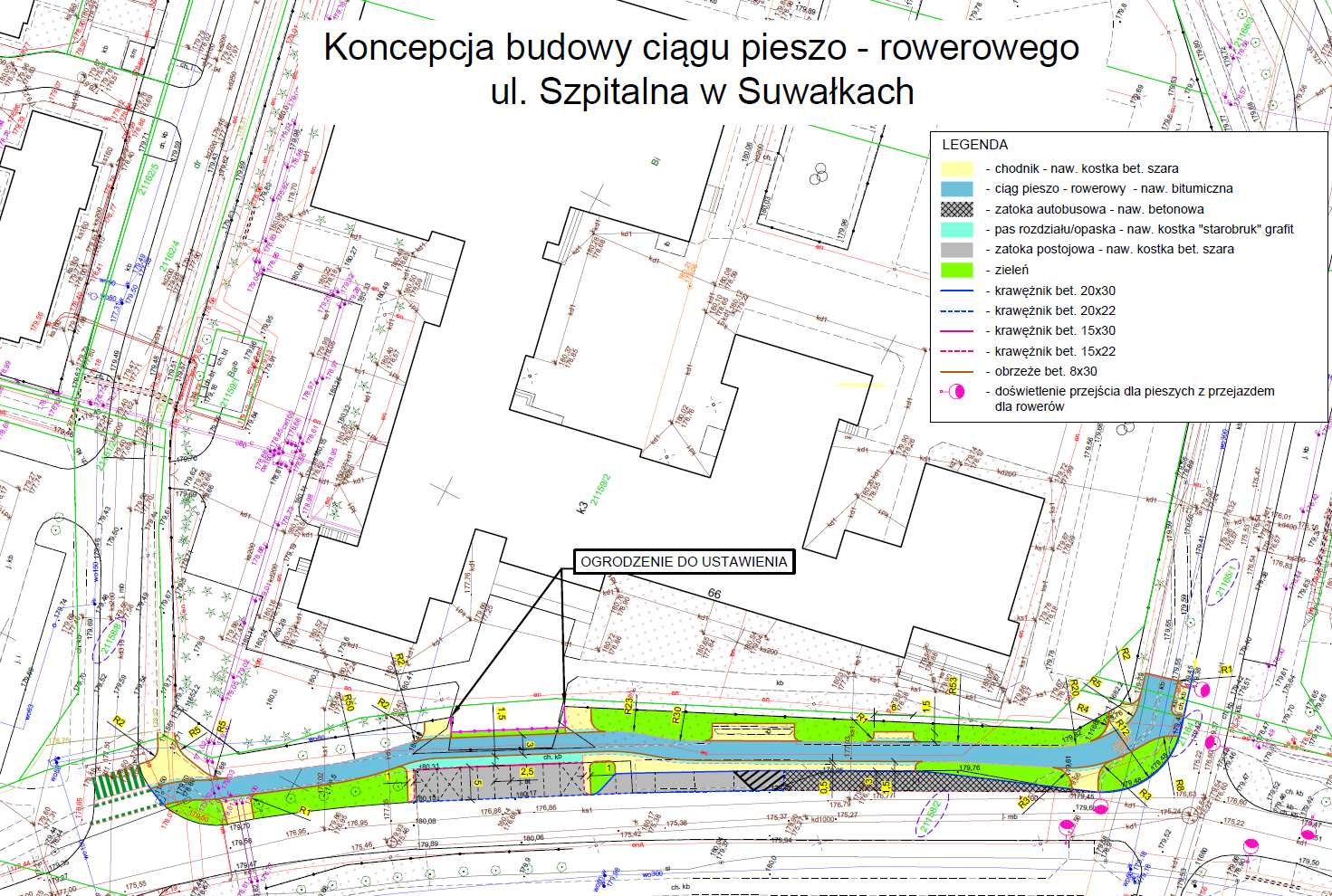
Task: Click brown obrzeże bet. 8x30 line sample
Action: coord(956,371)
